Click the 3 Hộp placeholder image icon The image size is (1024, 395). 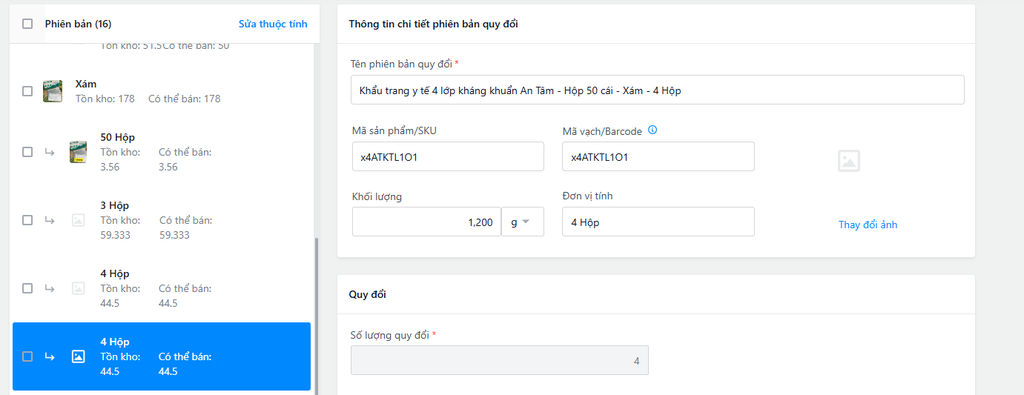tap(78, 220)
